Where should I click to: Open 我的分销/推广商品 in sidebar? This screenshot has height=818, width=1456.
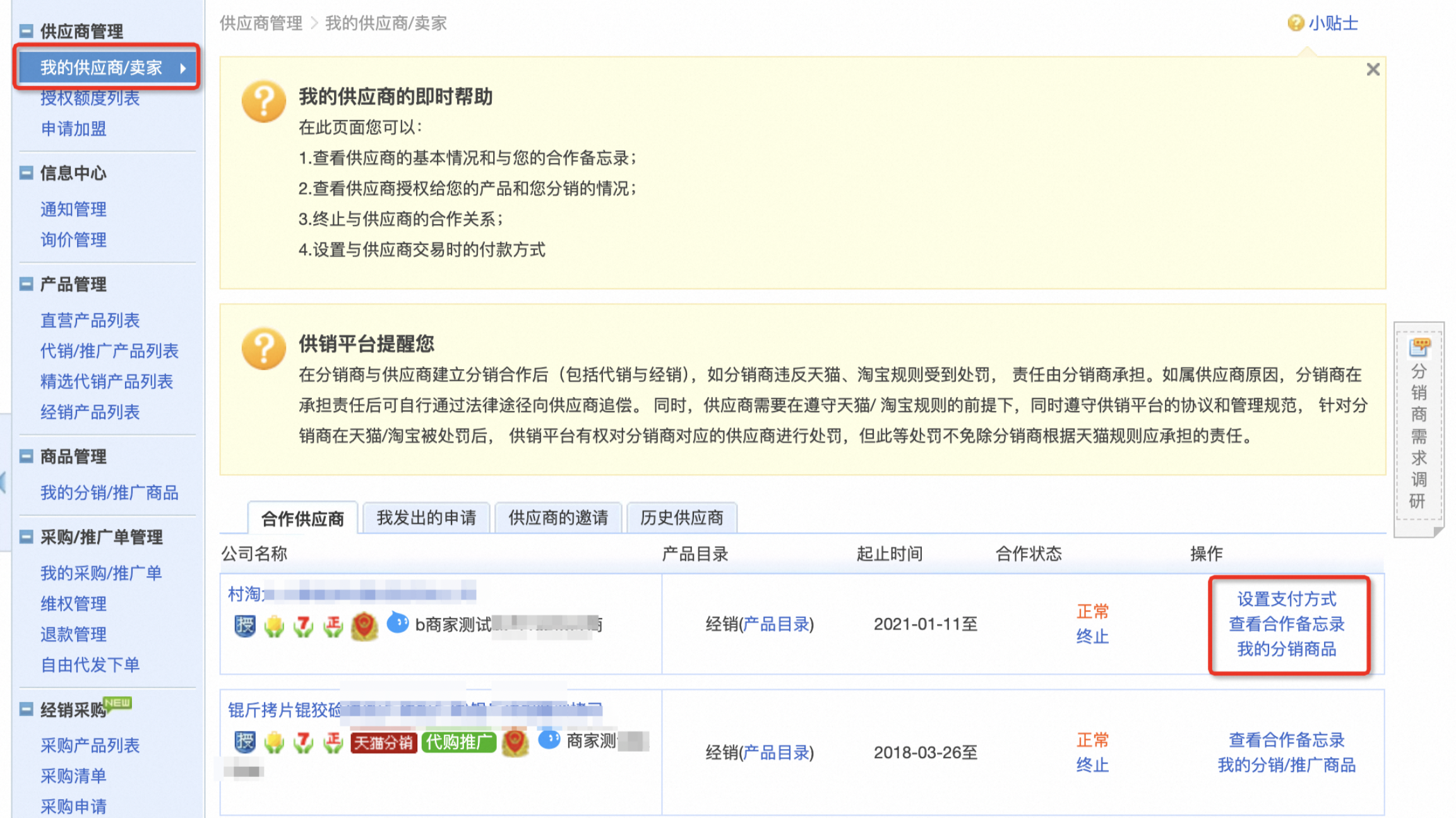pyautogui.click(x=110, y=492)
